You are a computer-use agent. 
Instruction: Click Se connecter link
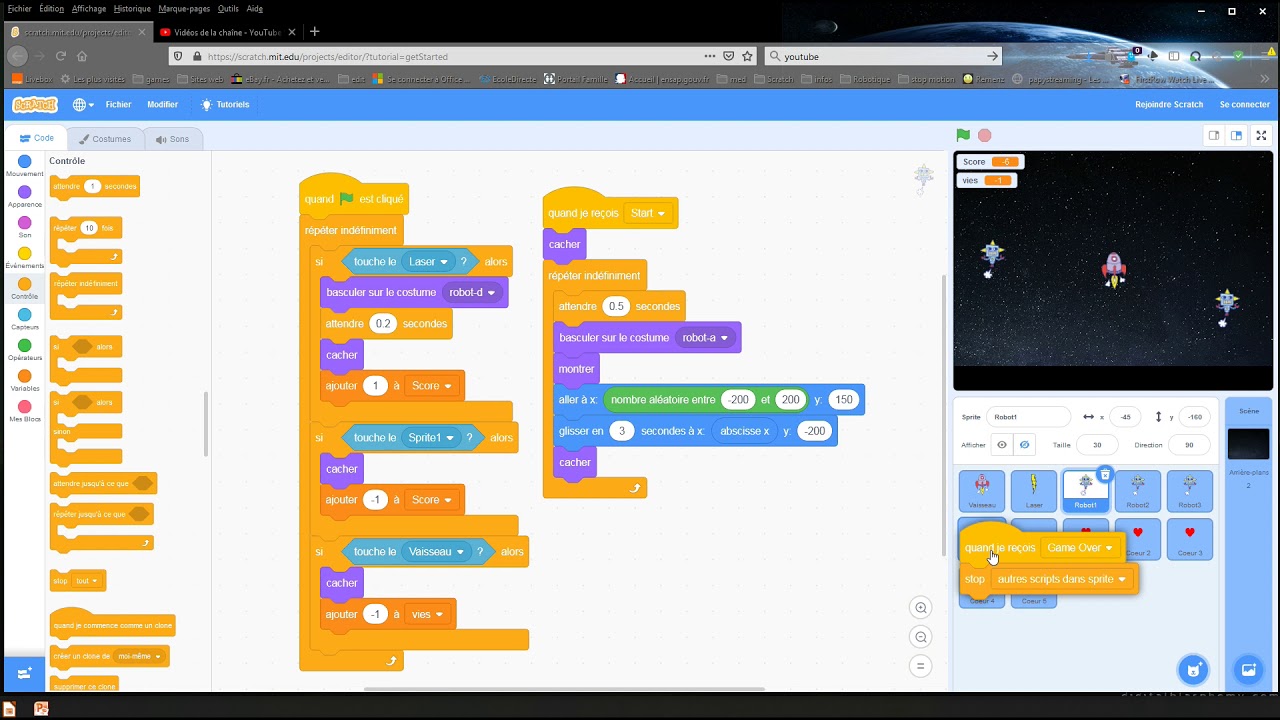click(1244, 104)
